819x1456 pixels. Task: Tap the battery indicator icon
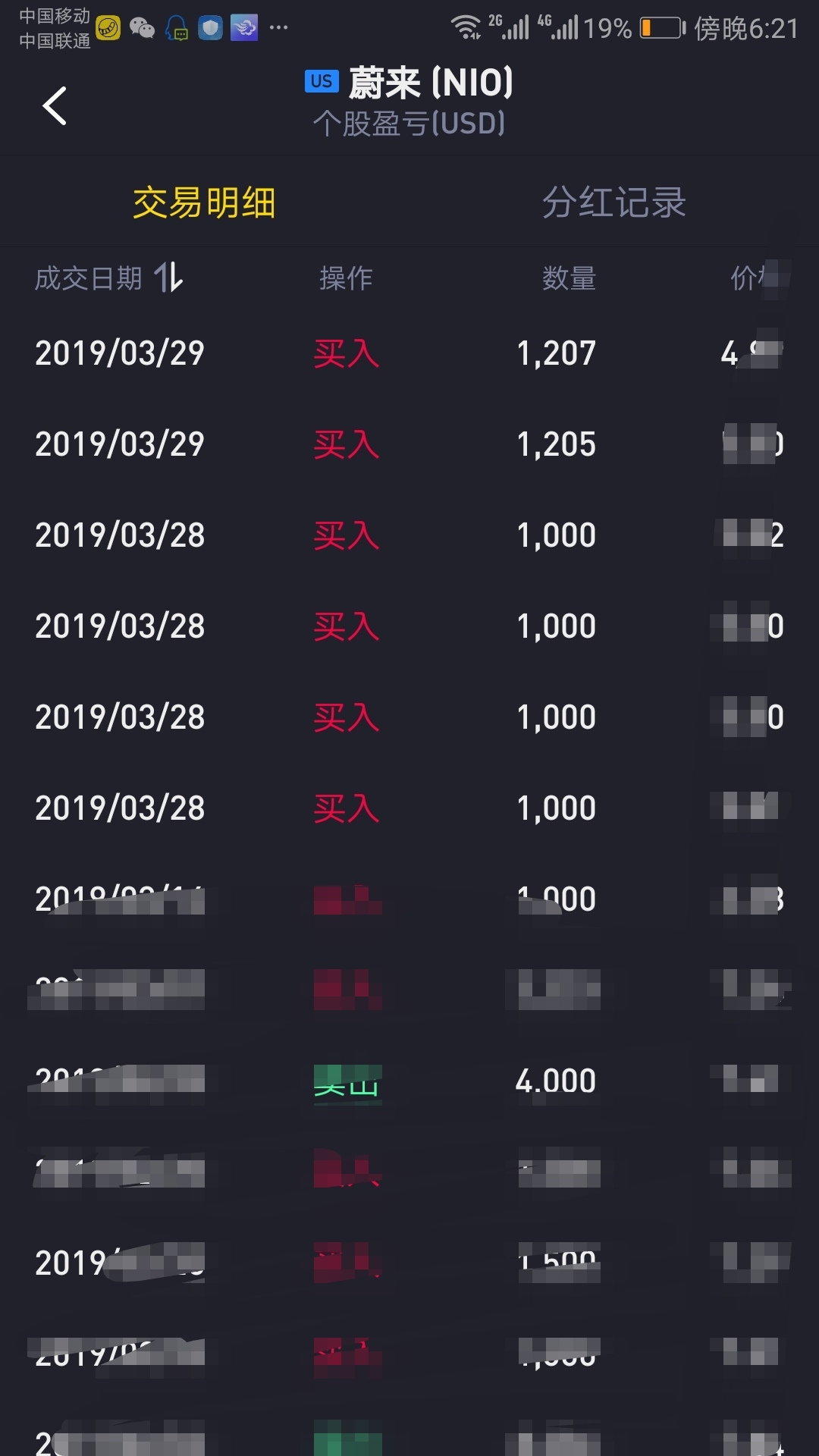pos(662,28)
